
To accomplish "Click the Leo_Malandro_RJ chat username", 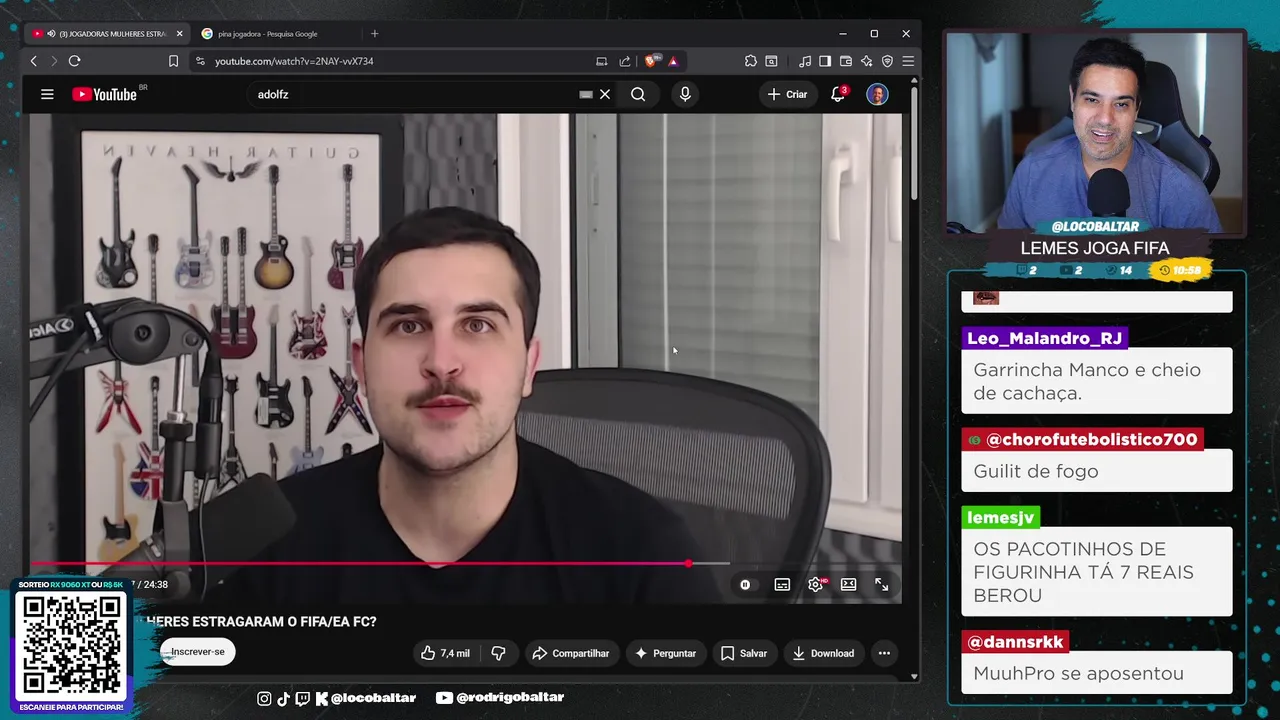I will point(1044,338).
